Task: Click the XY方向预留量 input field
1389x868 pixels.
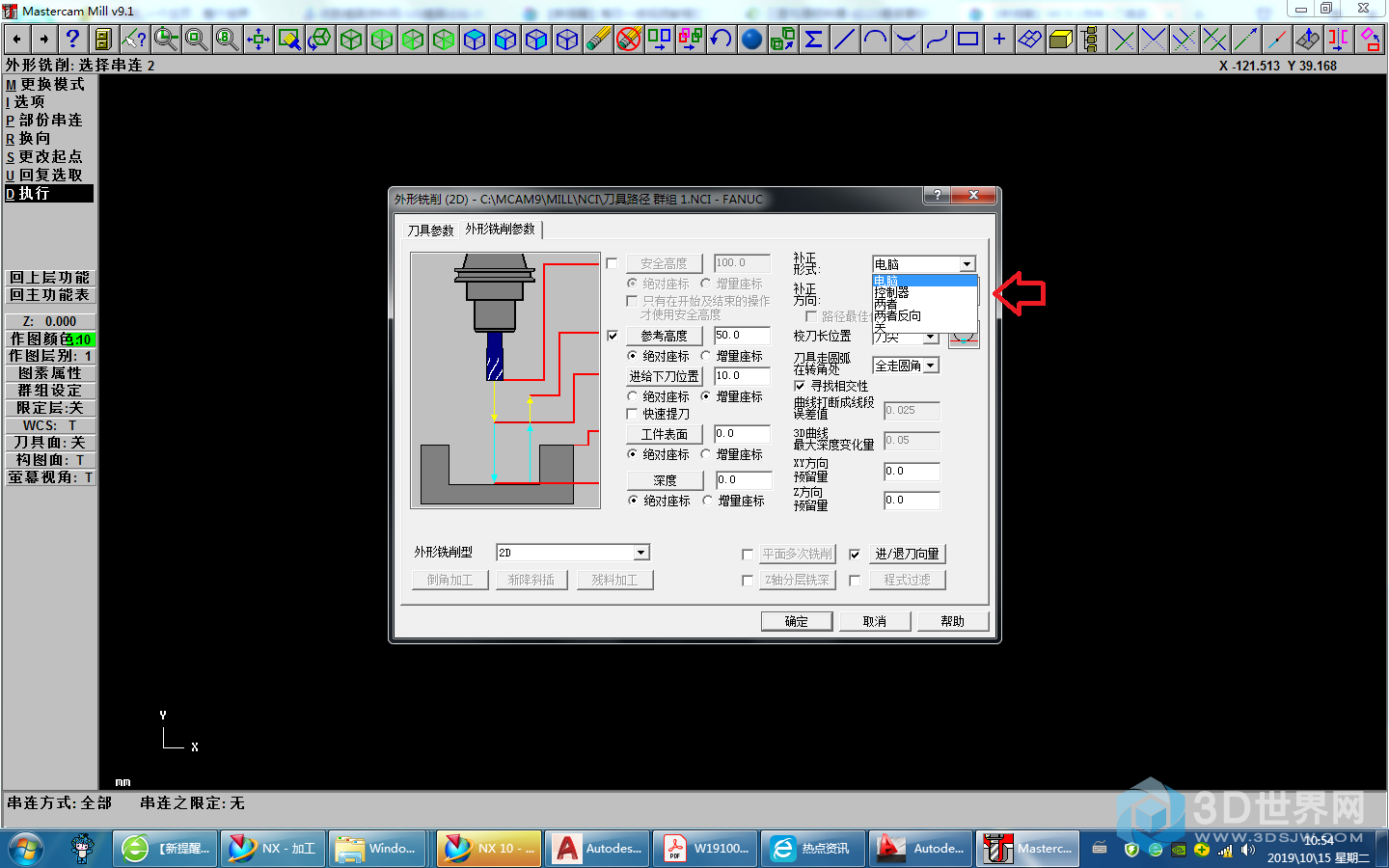Action: click(912, 472)
